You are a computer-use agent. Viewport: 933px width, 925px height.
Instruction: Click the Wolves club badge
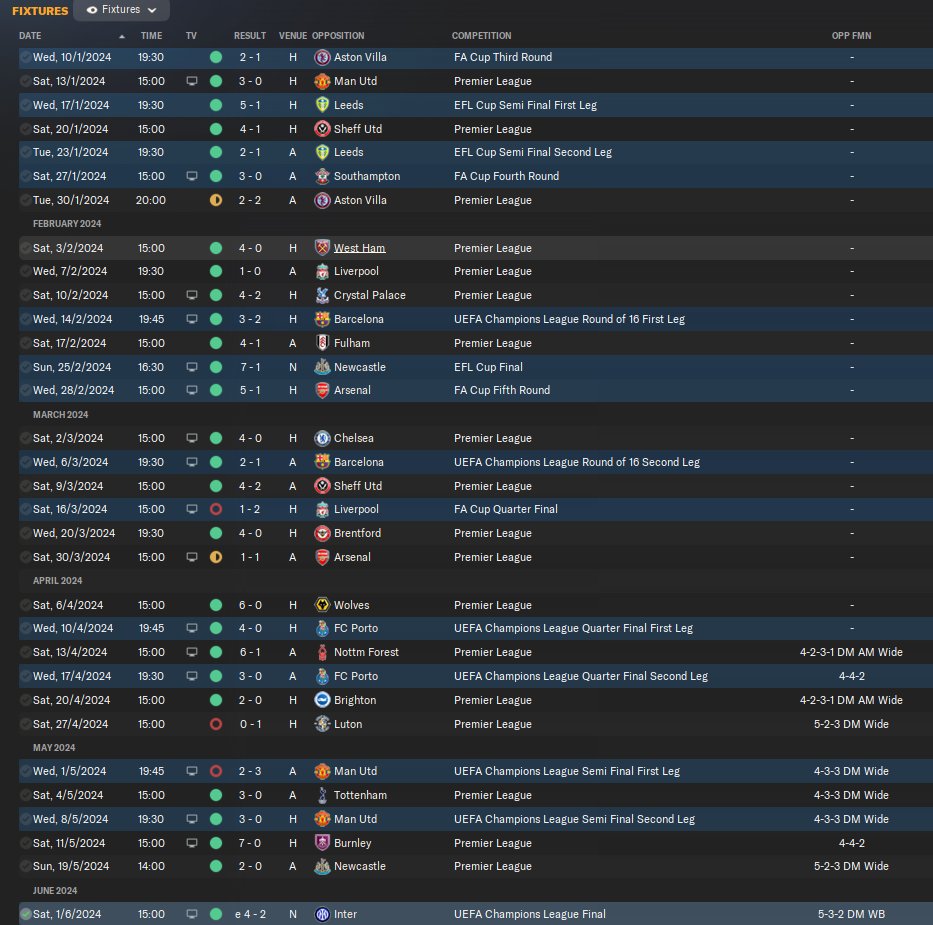322,605
